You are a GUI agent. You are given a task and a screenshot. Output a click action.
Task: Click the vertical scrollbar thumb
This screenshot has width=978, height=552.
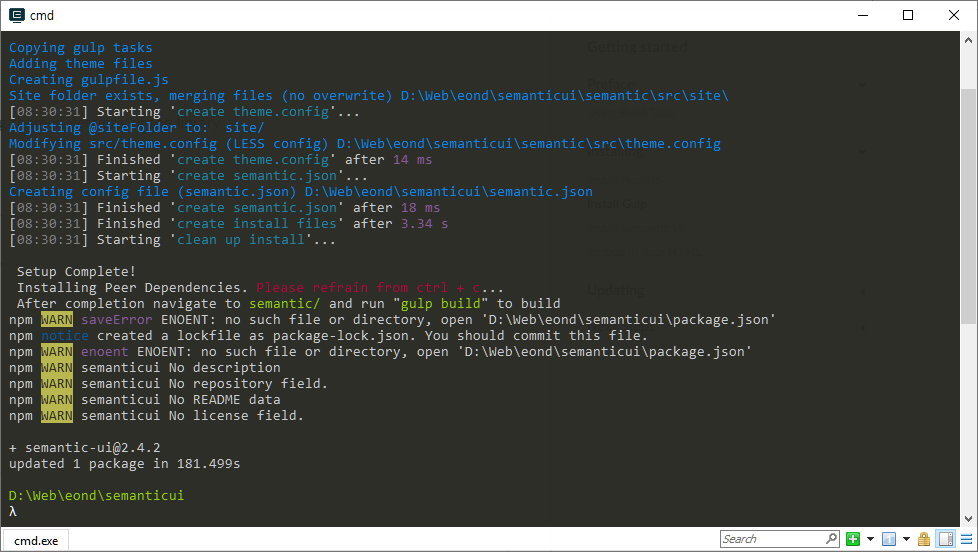click(968, 206)
